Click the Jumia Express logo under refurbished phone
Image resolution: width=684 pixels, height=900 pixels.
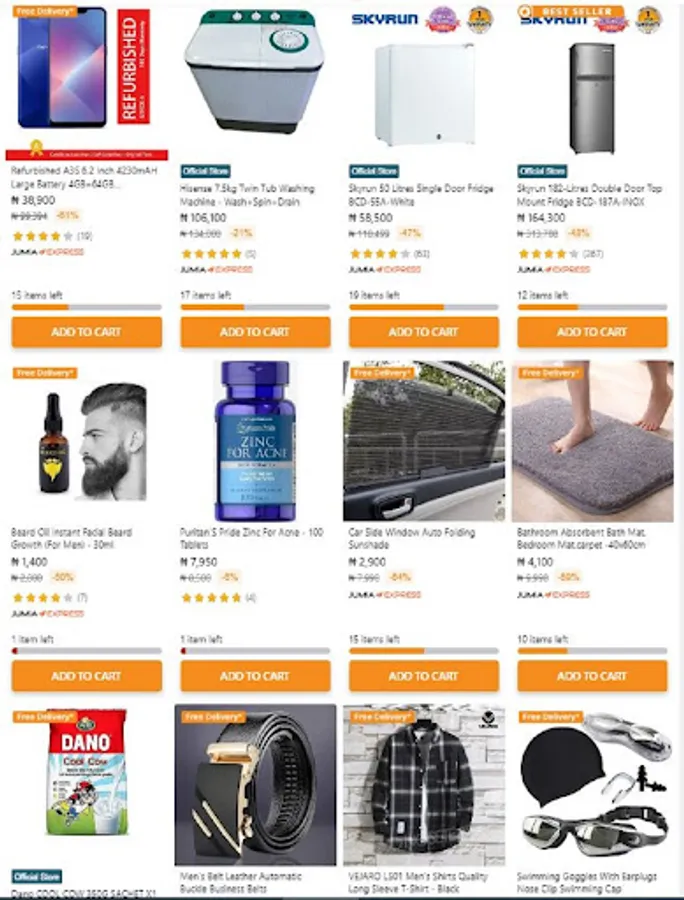[x=48, y=252]
